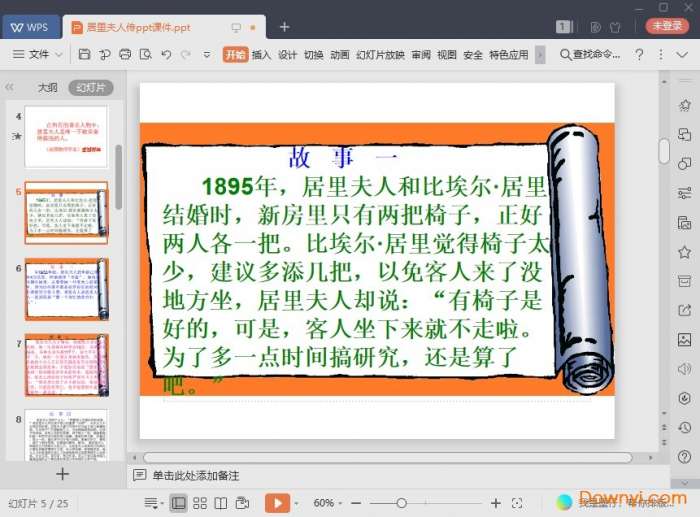
Task: Open the History clock icon in sidebar
Action: (x=684, y=427)
